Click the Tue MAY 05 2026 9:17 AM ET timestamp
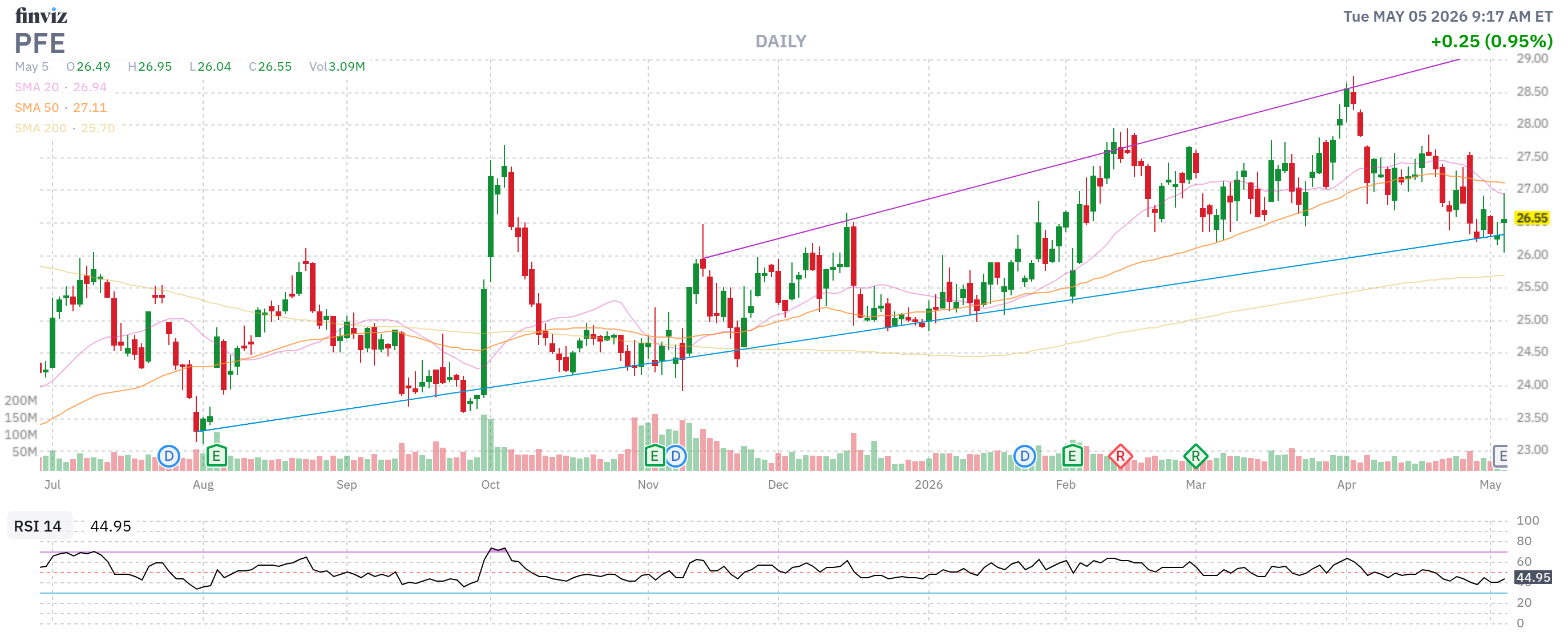The width and height of the screenshot is (1568, 641). (x=1448, y=17)
